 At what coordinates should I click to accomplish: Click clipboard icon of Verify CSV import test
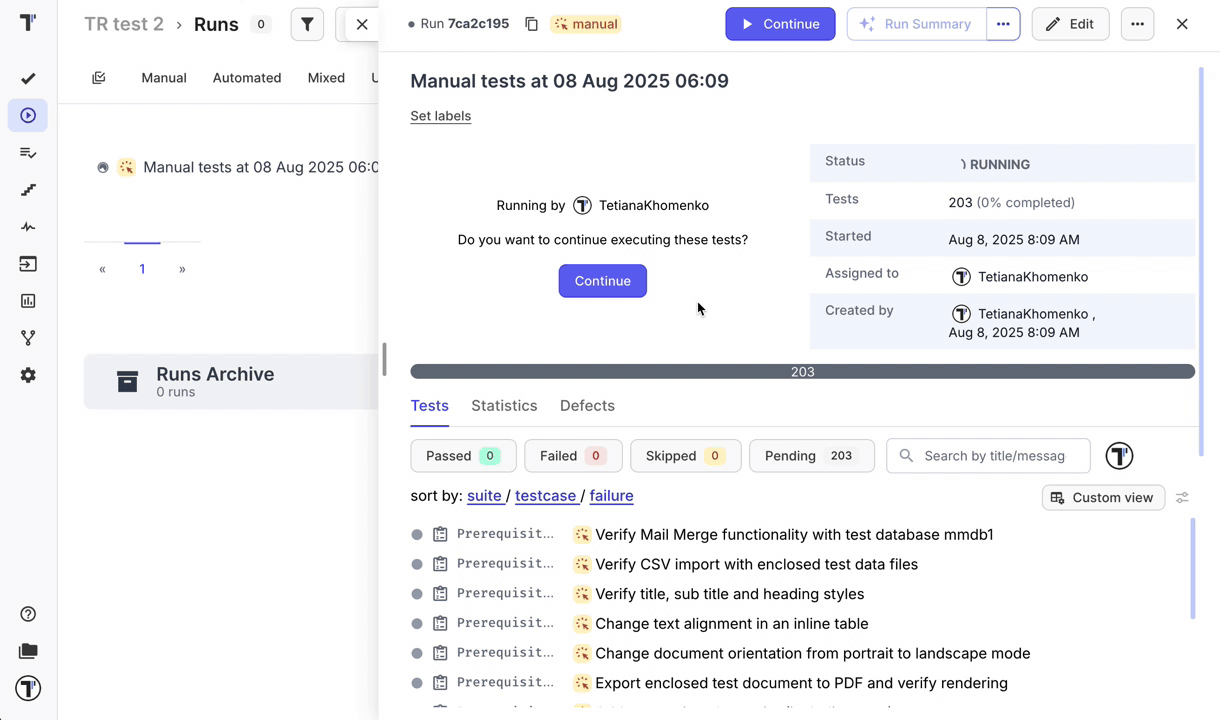pyautogui.click(x=440, y=565)
